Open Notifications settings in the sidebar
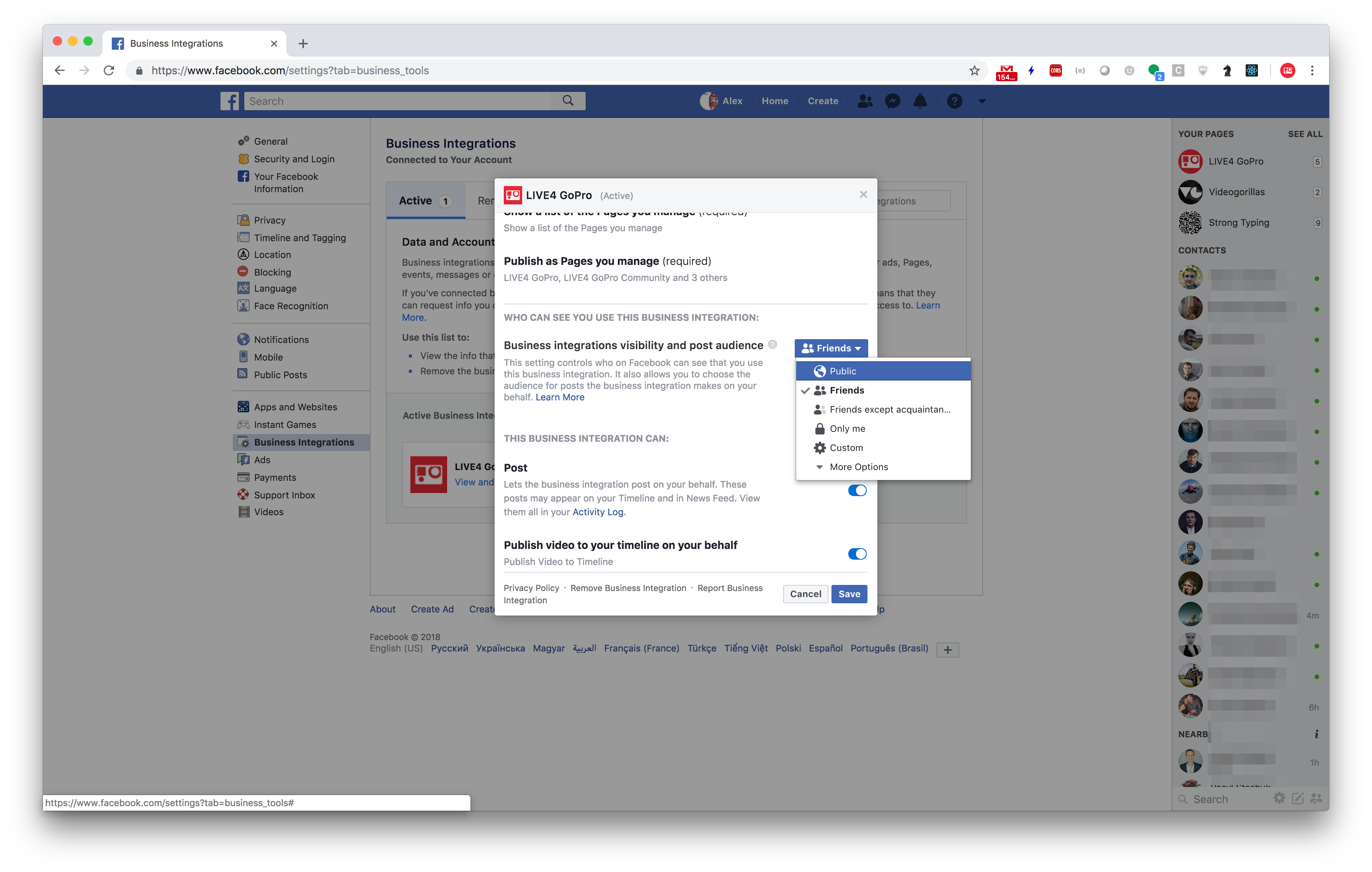Screen dimensions: 1372x872 coord(281,340)
